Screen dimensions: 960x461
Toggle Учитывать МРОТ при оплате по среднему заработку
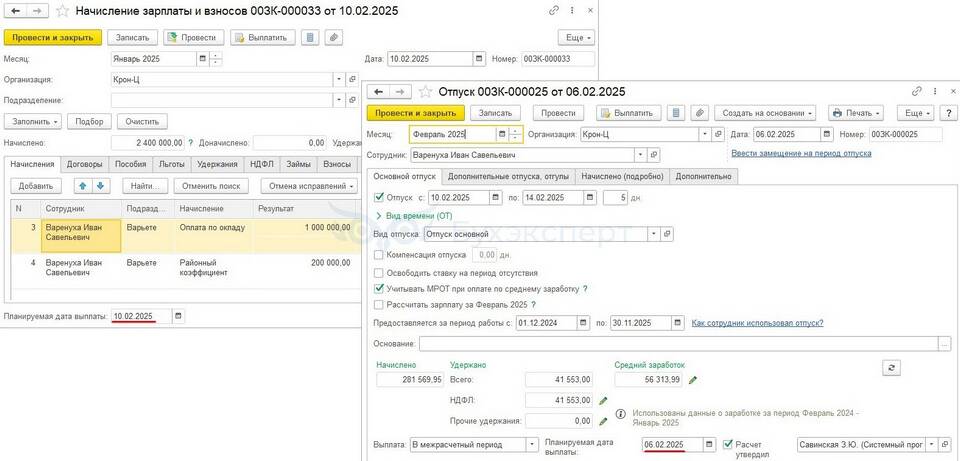pos(378,288)
